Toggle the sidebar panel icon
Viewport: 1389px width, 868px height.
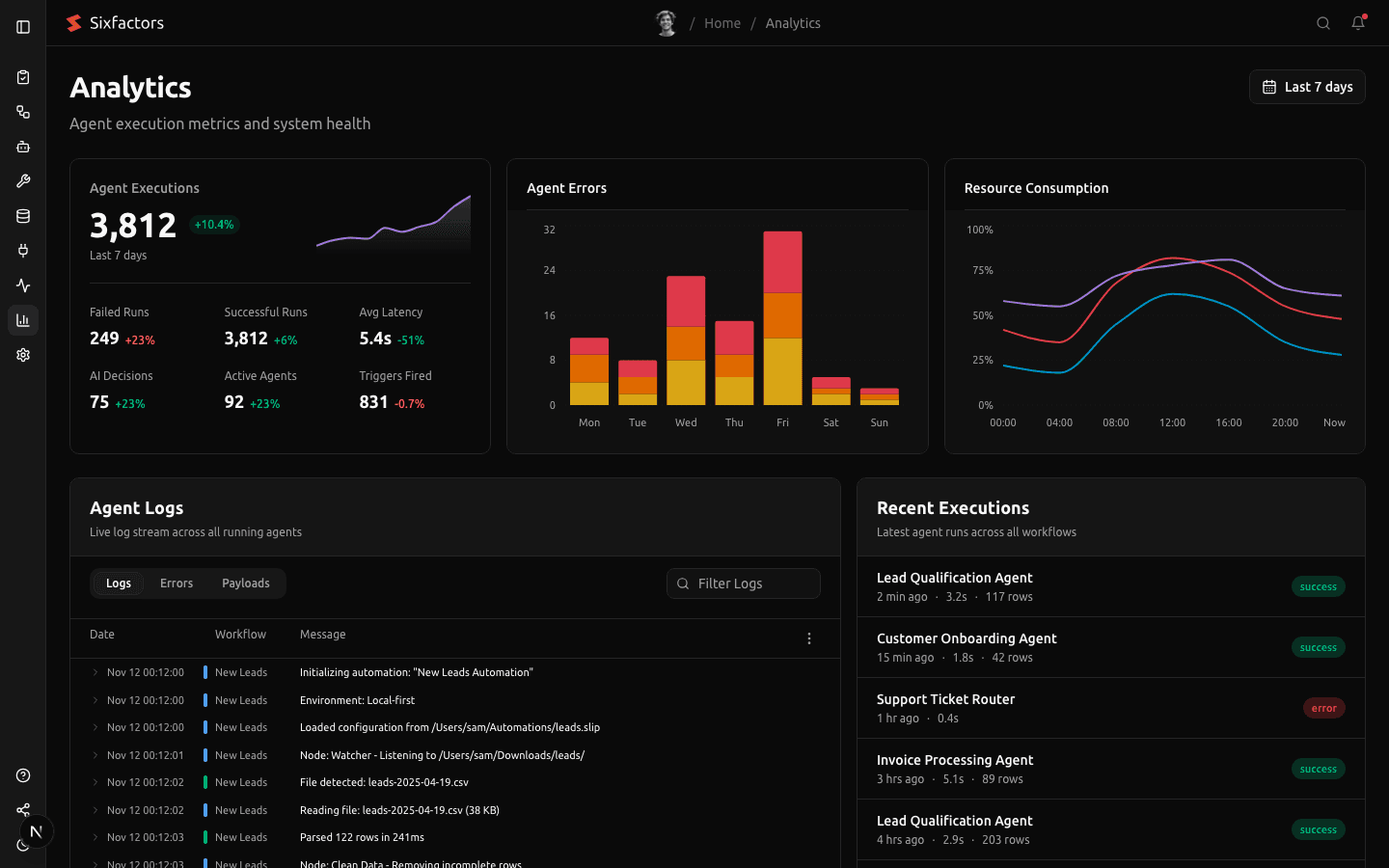[23, 27]
